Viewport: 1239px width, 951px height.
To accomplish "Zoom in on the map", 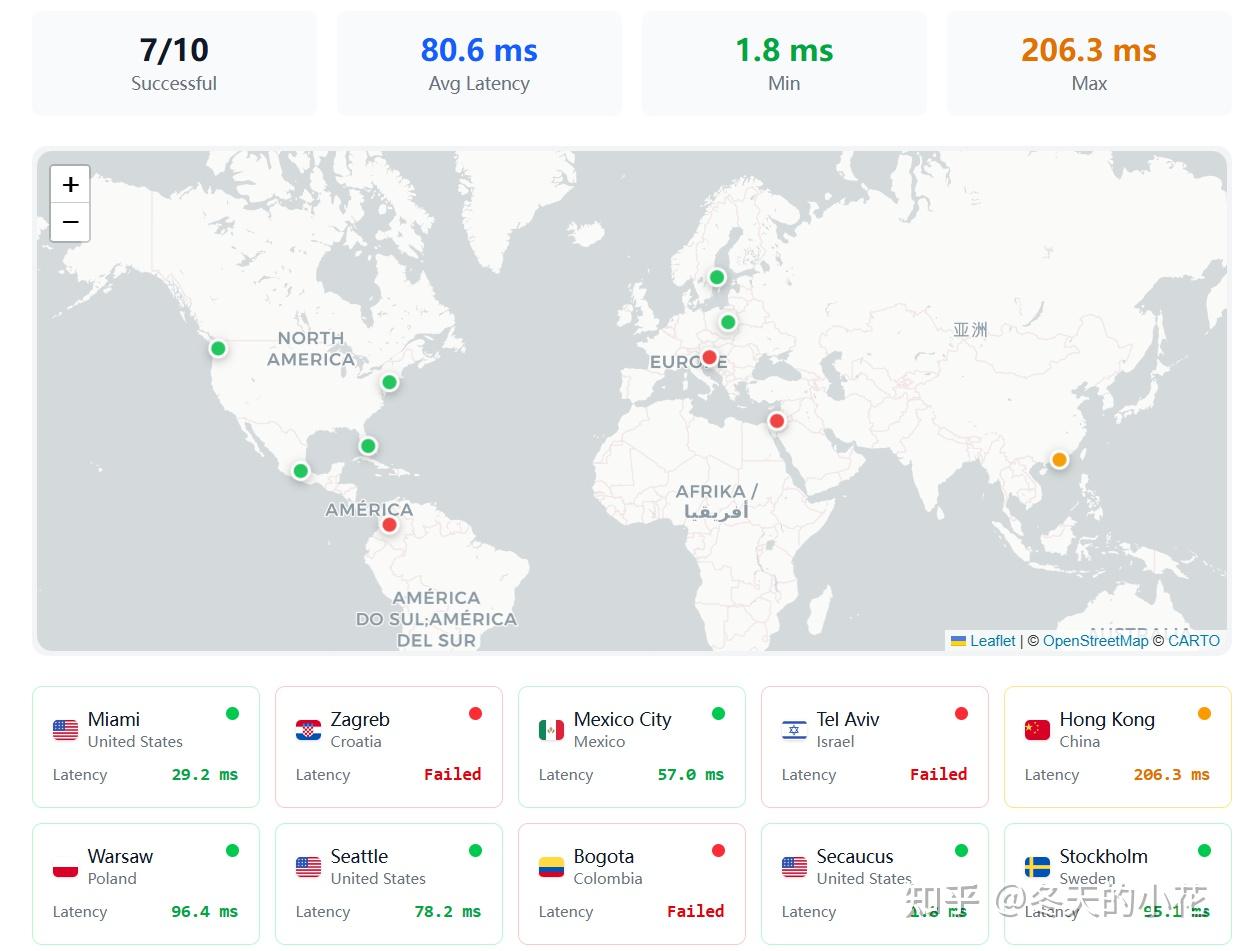I will pos(70,185).
